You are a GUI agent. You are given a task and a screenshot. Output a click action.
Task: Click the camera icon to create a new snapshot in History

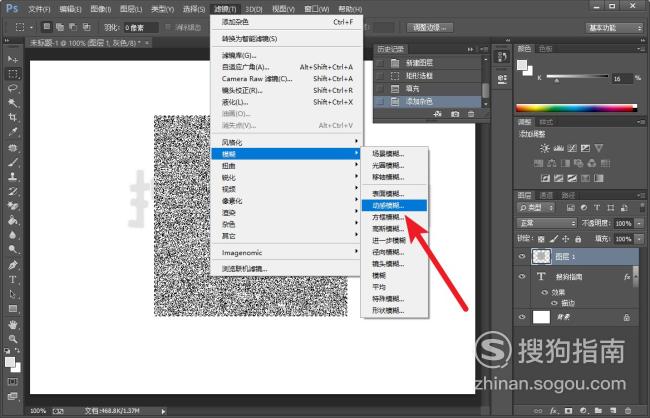[x=455, y=114]
